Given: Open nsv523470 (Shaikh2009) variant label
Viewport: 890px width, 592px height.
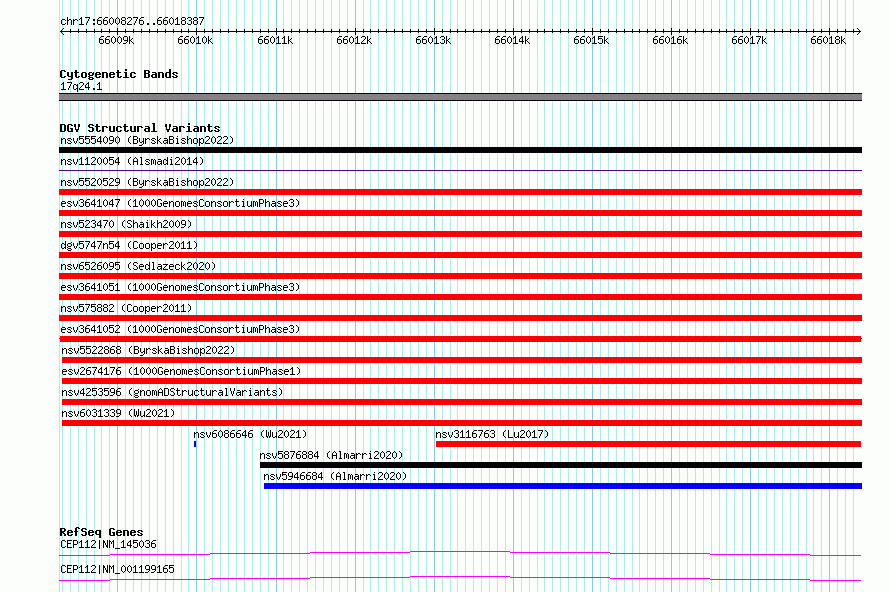Looking at the screenshot, I should coord(126,224).
